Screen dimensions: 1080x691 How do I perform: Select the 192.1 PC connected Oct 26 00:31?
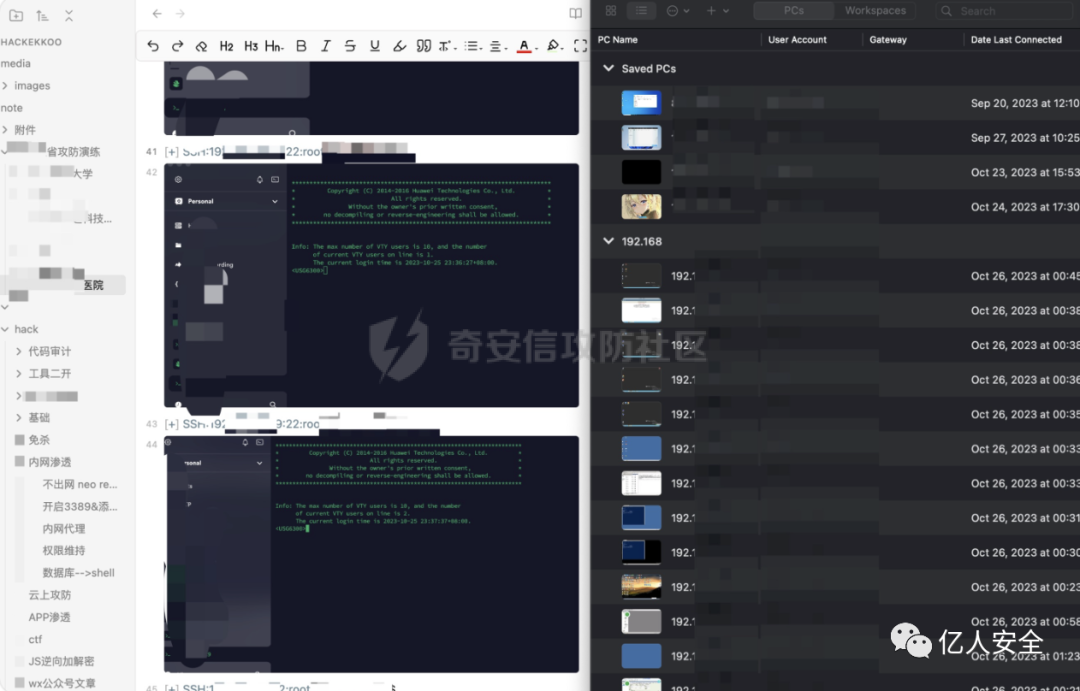(x=835, y=518)
